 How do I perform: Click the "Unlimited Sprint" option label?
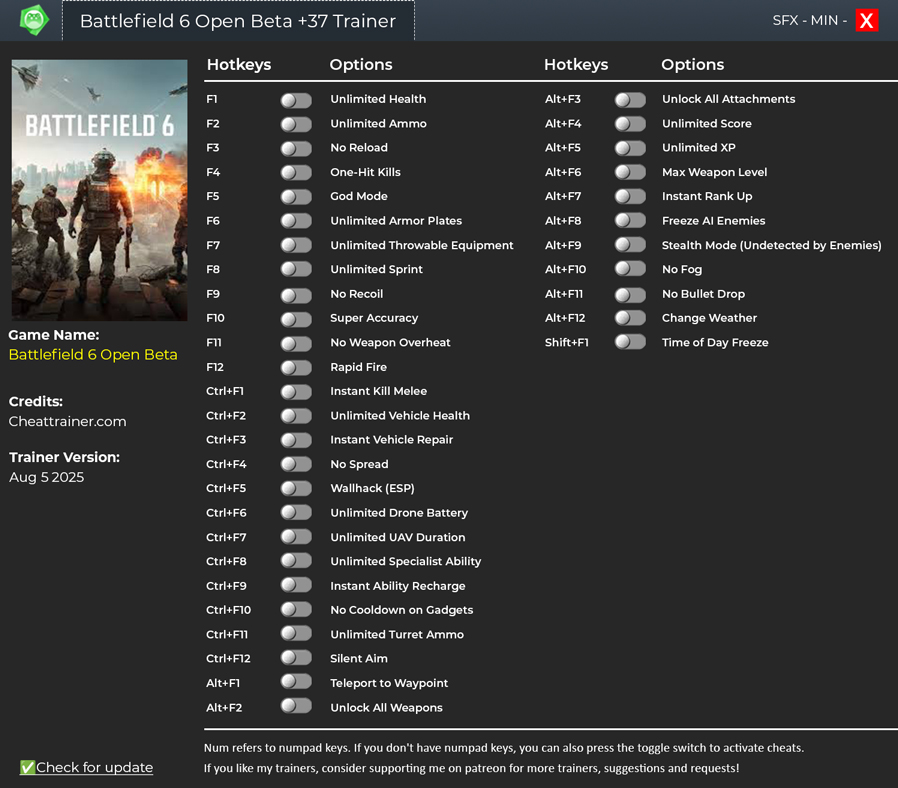click(x=376, y=269)
